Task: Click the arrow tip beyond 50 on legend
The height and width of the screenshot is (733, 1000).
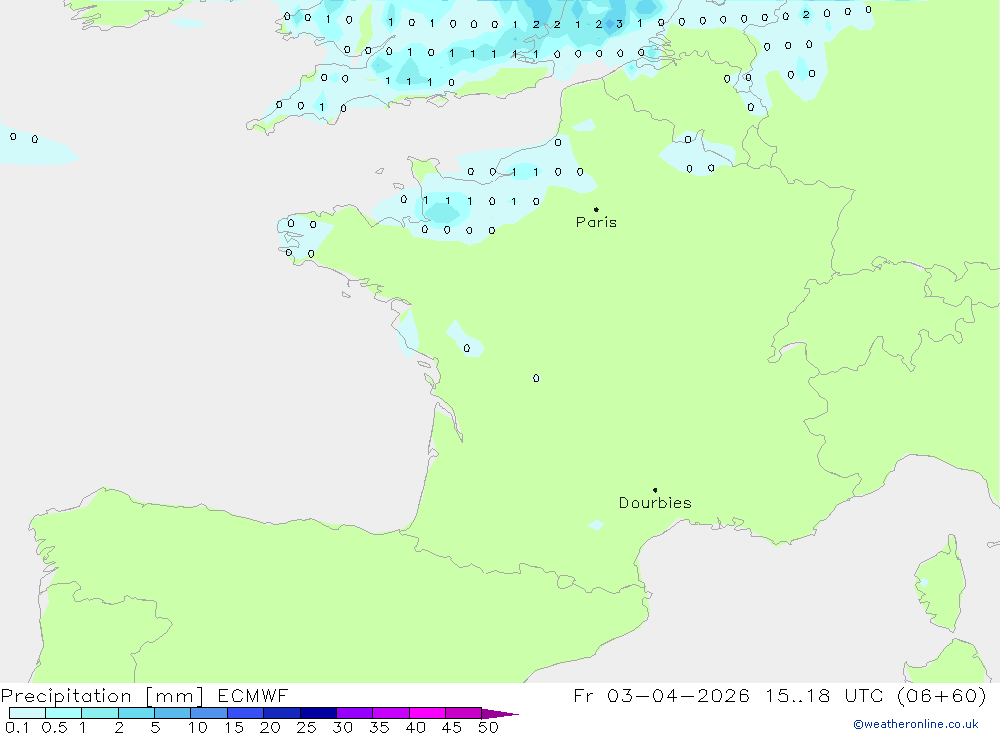Action: pos(501,713)
